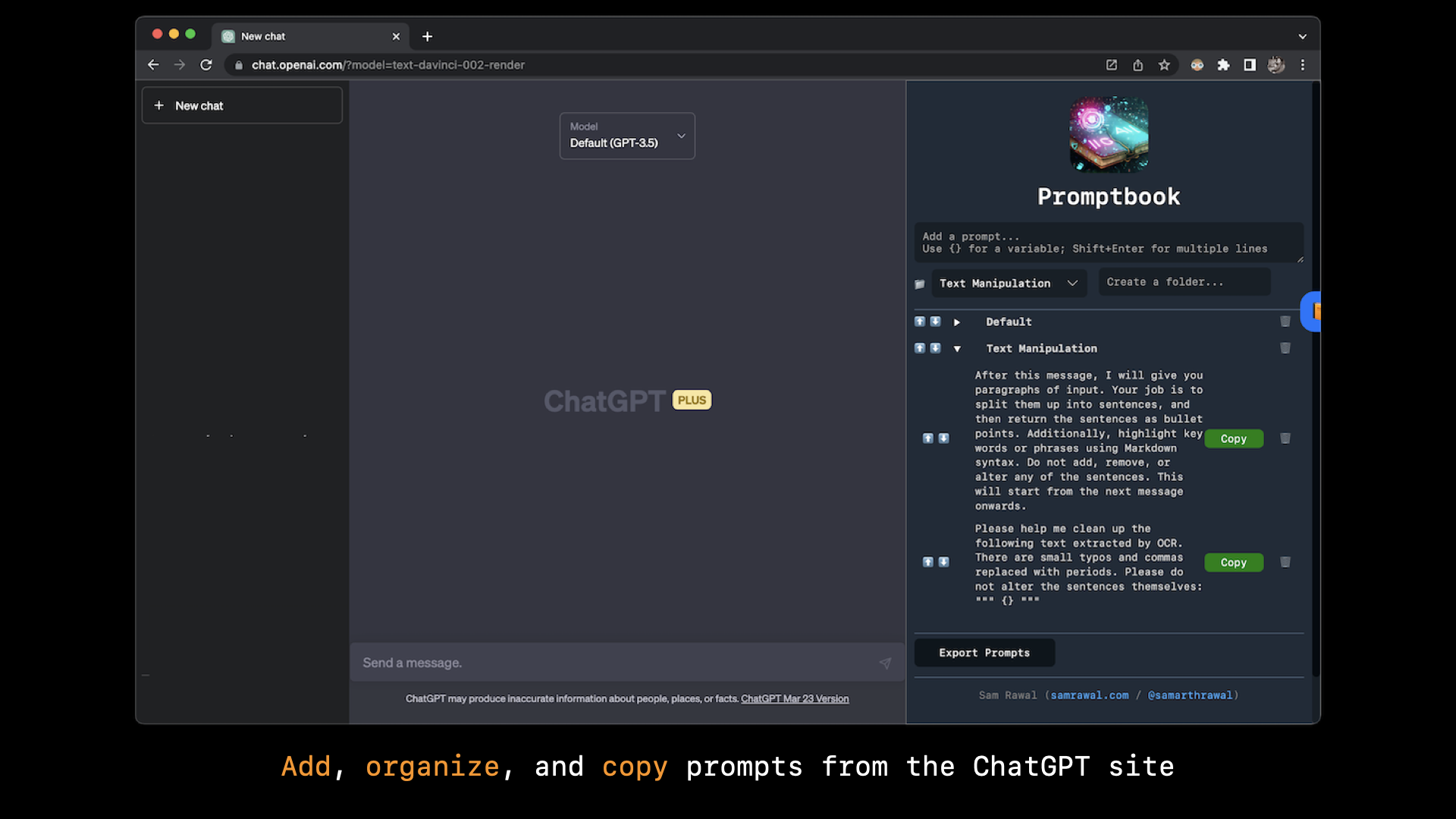Open the extensions puzzle-piece icon
Viewport: 1456px width, 819px height.
[1223, 65]
